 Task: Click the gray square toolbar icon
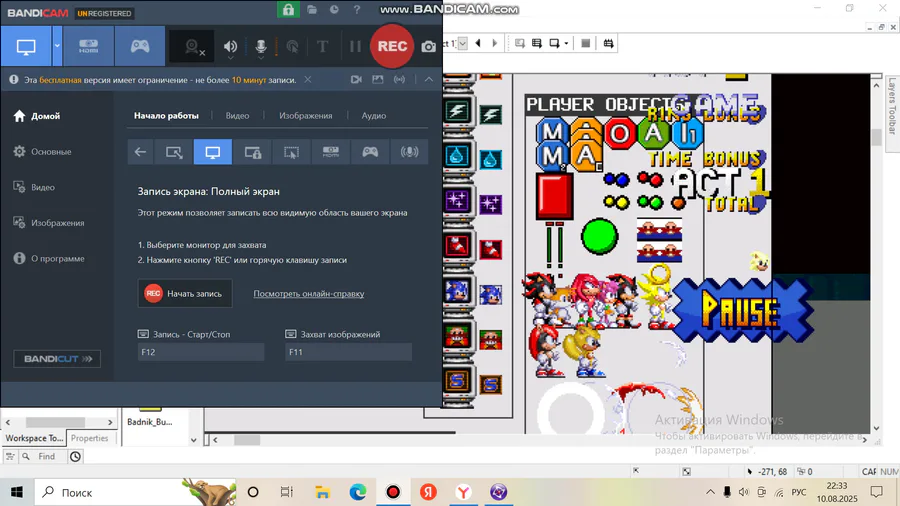(x=585, y=44)
